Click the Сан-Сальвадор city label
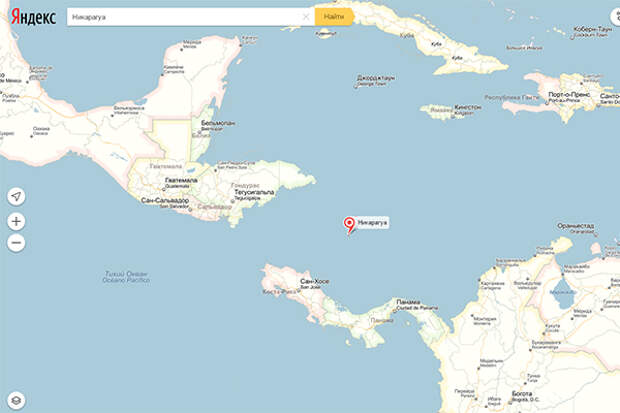This screenshot has height=413, width=620. pyautogui.click(x=165, y=201)
